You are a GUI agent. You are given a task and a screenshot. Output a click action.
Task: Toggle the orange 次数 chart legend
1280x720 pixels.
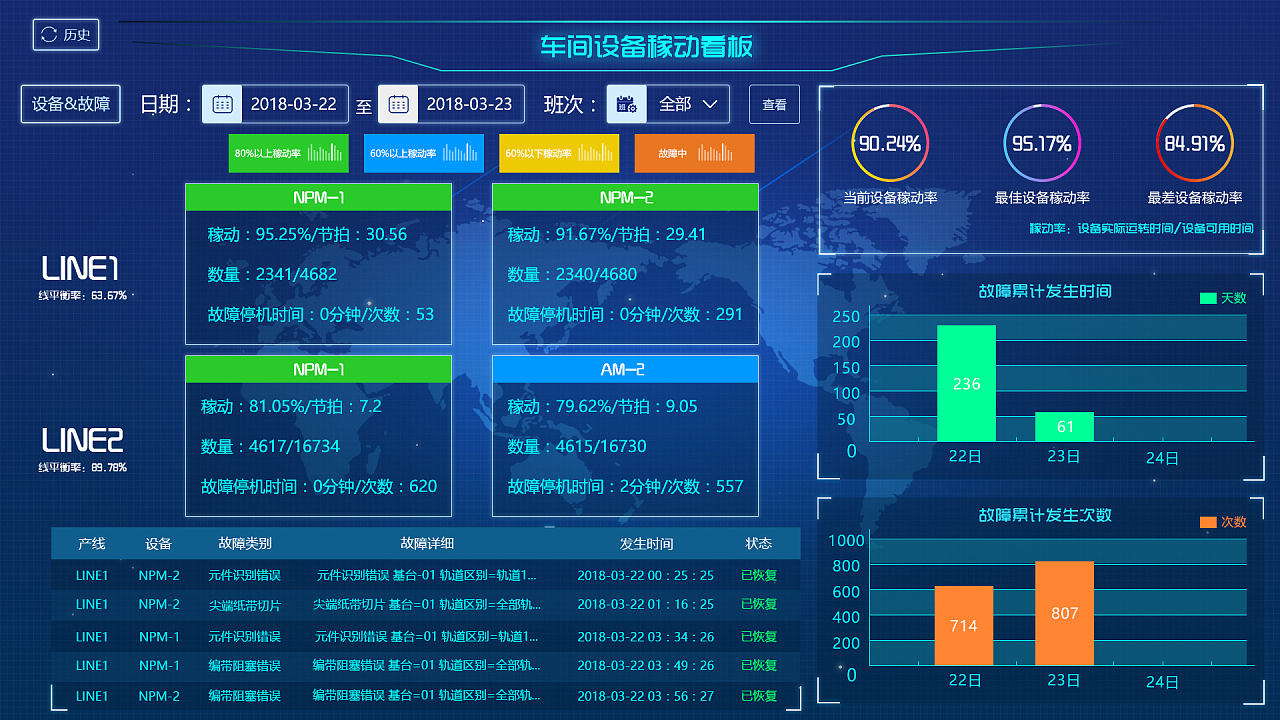(x=1222, y=522)
